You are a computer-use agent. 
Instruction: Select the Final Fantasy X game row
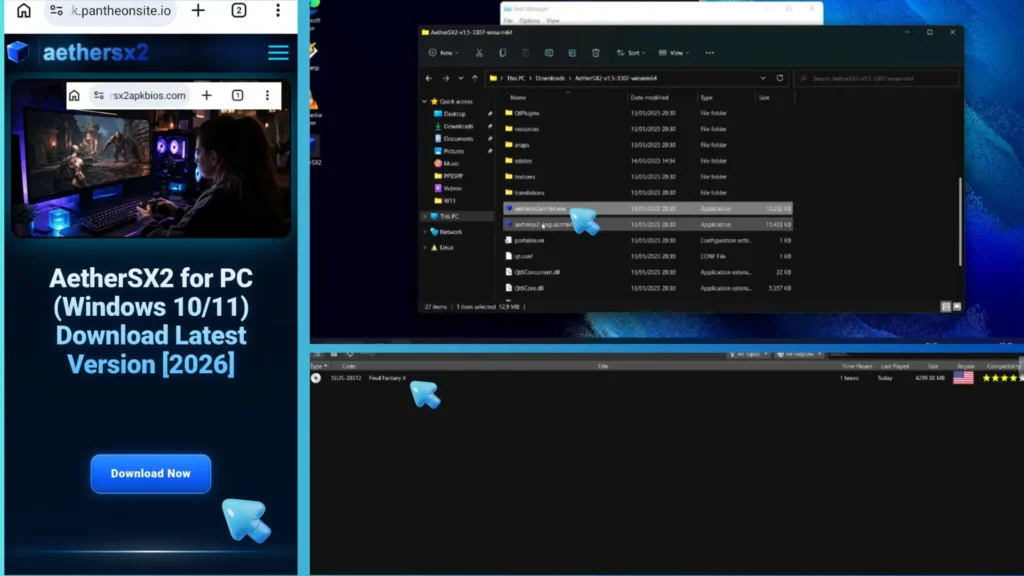pos(665,378)
